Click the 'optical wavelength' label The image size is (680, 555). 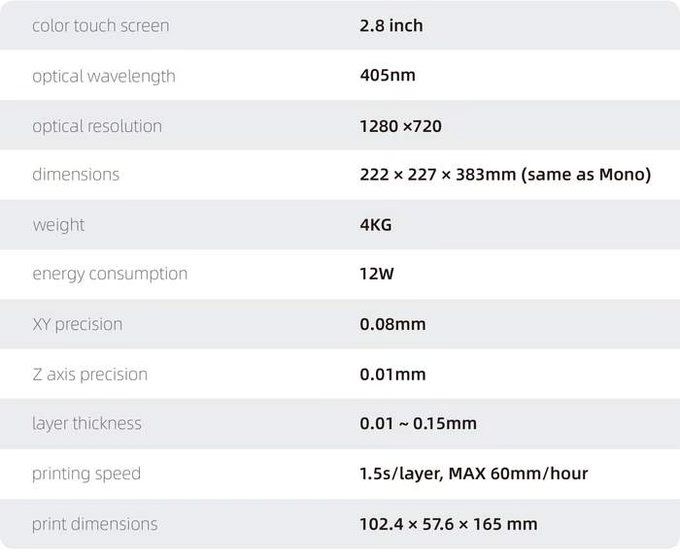point(104,76)
